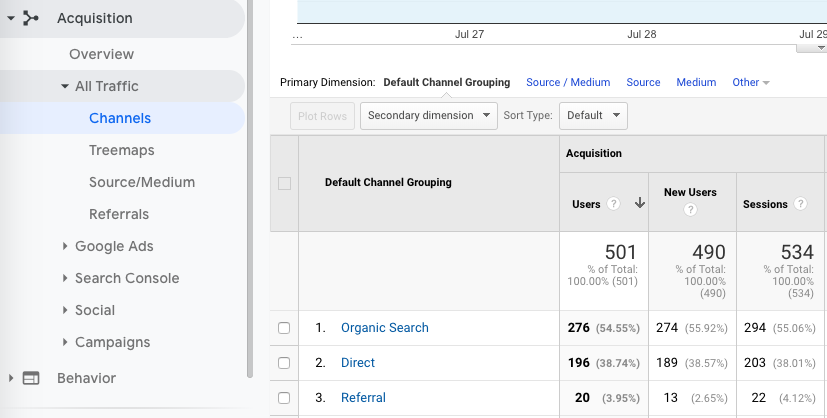Open the Referrals report
Viewport: 827px width, 418px height.
(x=119, y=215)
